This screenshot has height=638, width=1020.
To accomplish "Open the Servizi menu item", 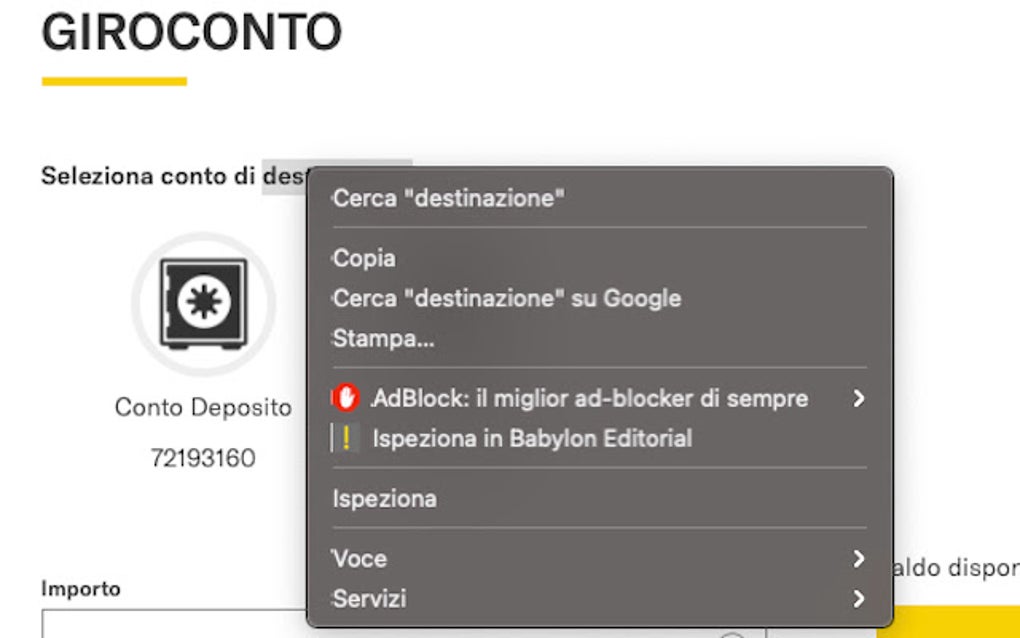I will click(x=369, y=599).
